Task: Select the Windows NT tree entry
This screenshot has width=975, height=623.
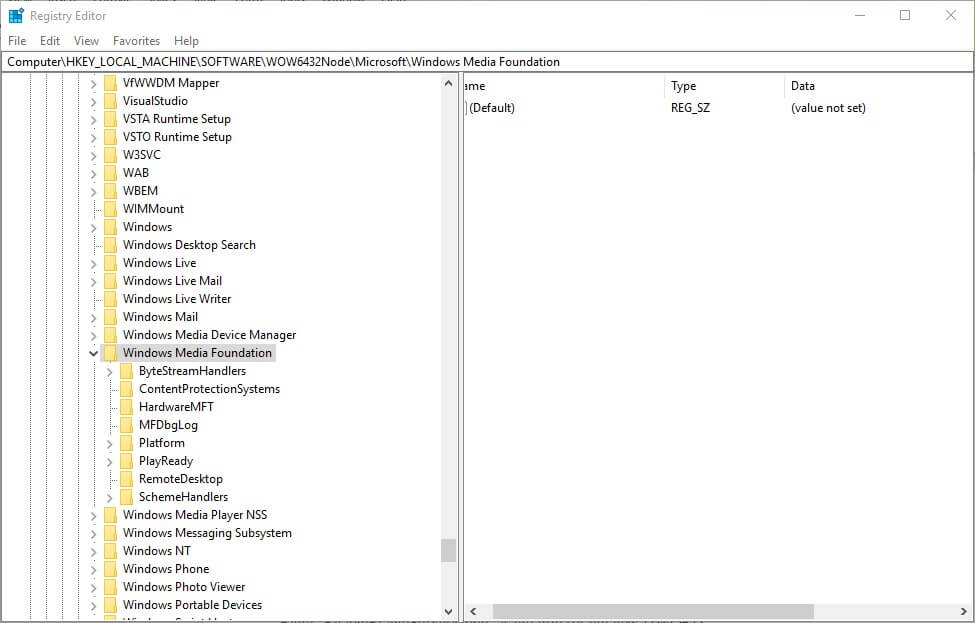Action: coord(157,551)
